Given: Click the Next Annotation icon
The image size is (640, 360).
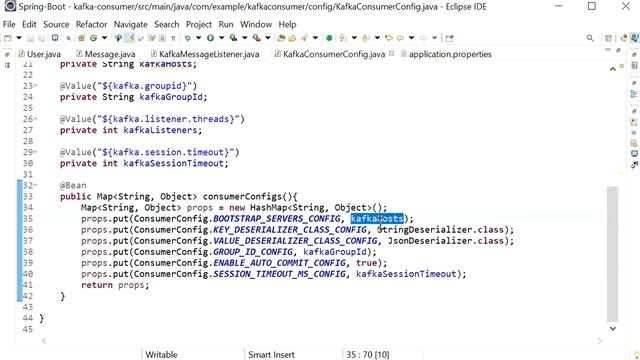Looking at the screenshot, I should tap(342, 38).
